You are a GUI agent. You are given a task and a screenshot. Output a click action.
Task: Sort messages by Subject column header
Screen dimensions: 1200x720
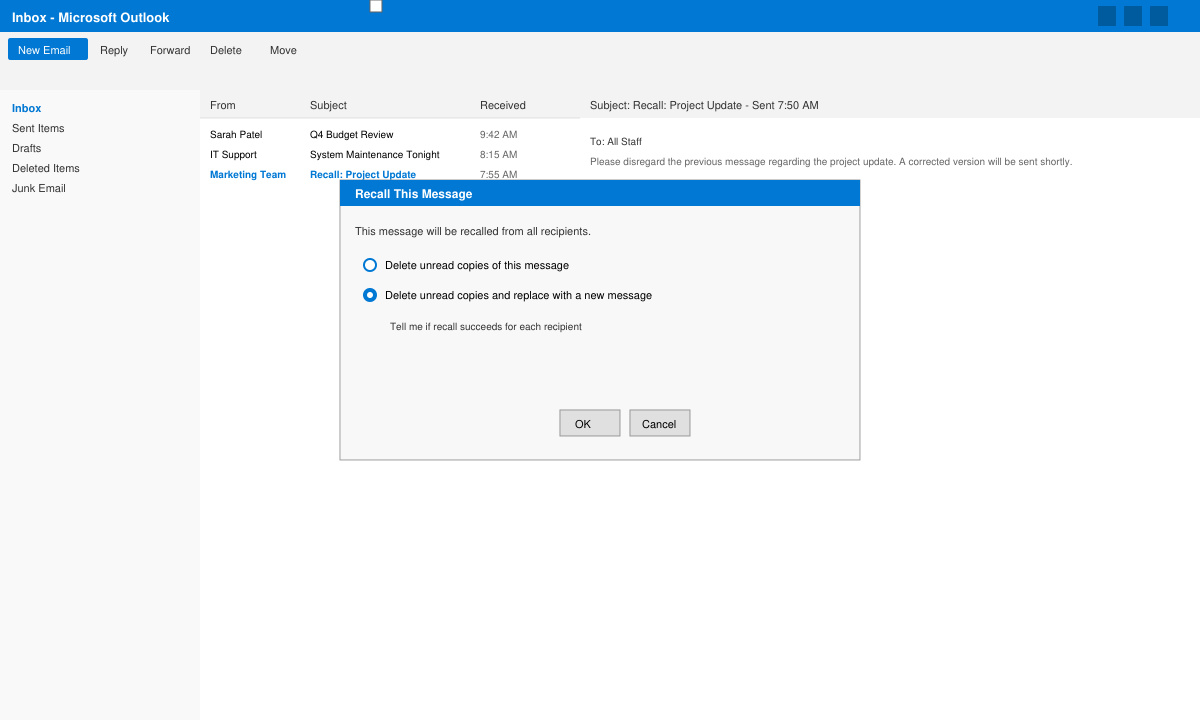tap(328, 105)
